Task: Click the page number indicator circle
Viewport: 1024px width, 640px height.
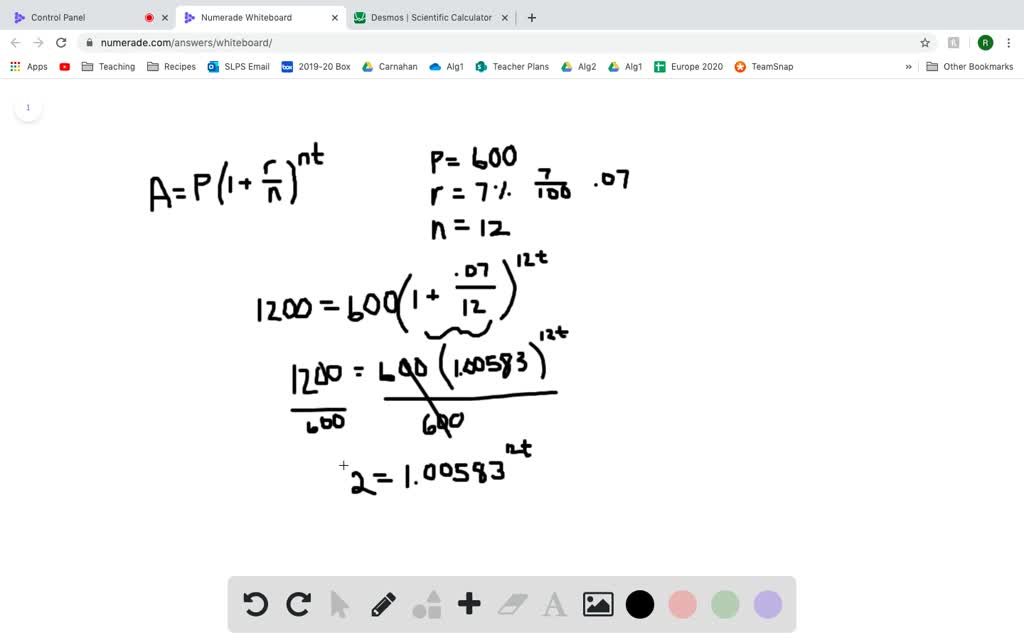Action: (x=28, y=107)
